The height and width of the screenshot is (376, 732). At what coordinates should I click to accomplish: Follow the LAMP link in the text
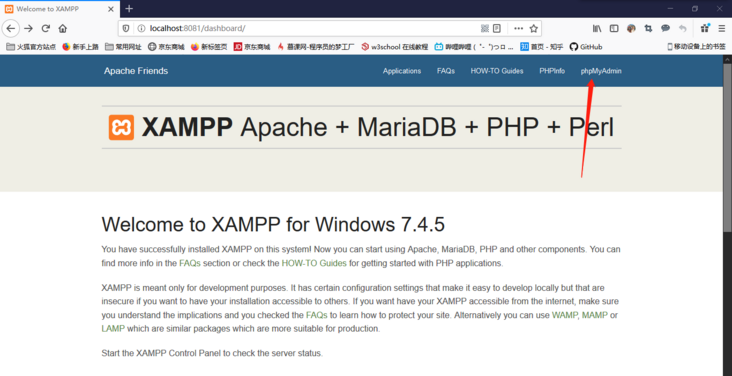click(113, 328)
